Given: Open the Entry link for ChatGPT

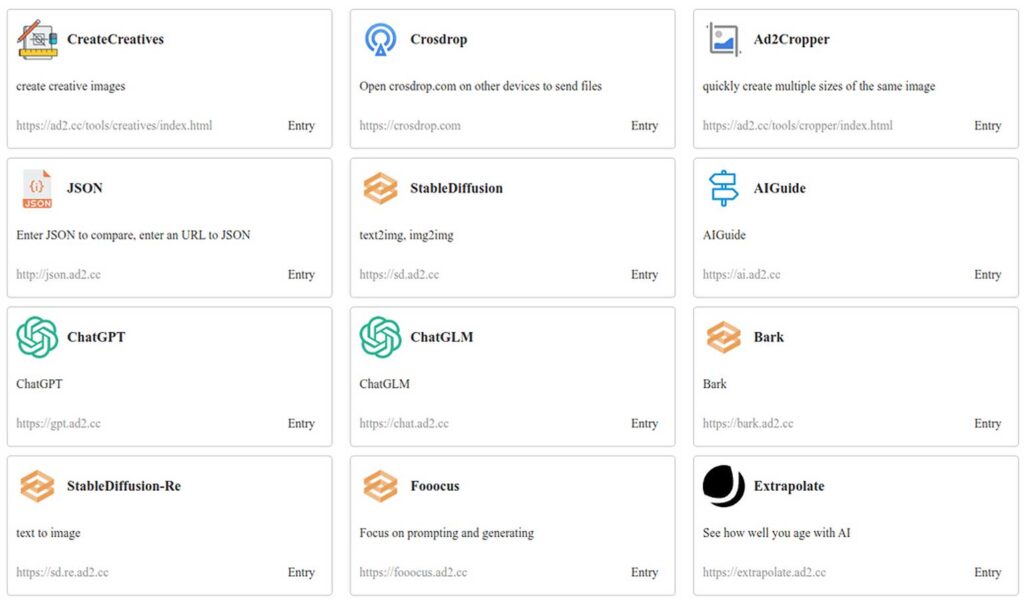Looking at the screenshot, I should point(301,423).
